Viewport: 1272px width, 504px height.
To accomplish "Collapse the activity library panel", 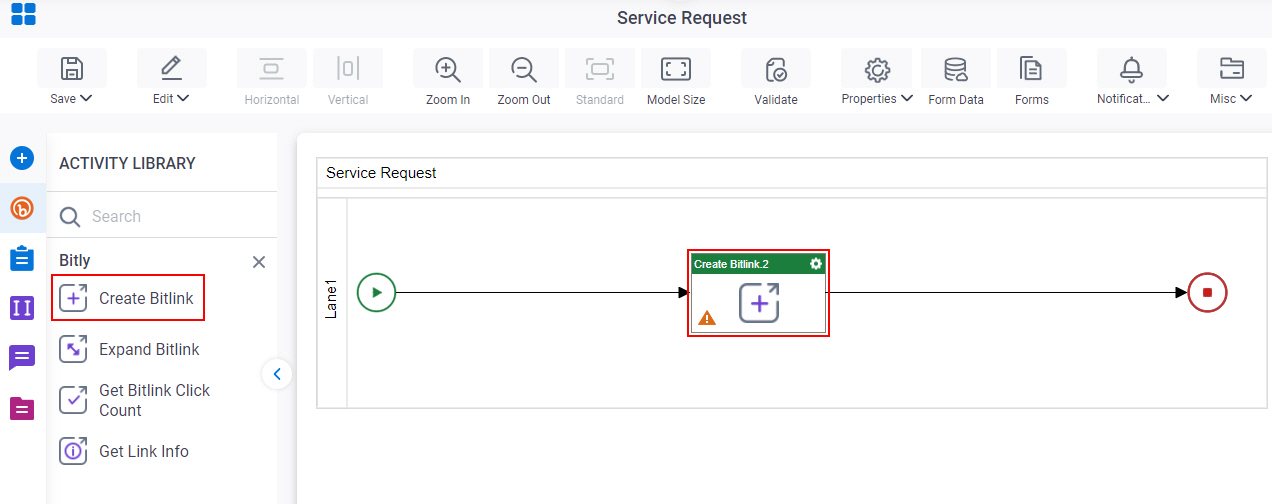I will click(x=277, y=374).
